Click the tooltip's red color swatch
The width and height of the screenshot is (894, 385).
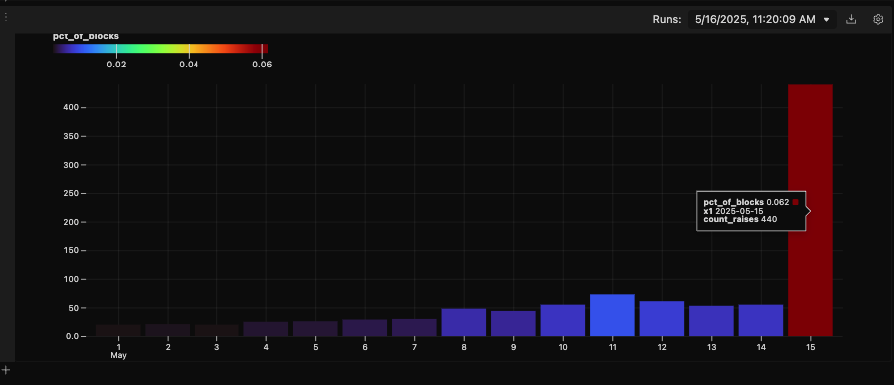click(795, 202)
